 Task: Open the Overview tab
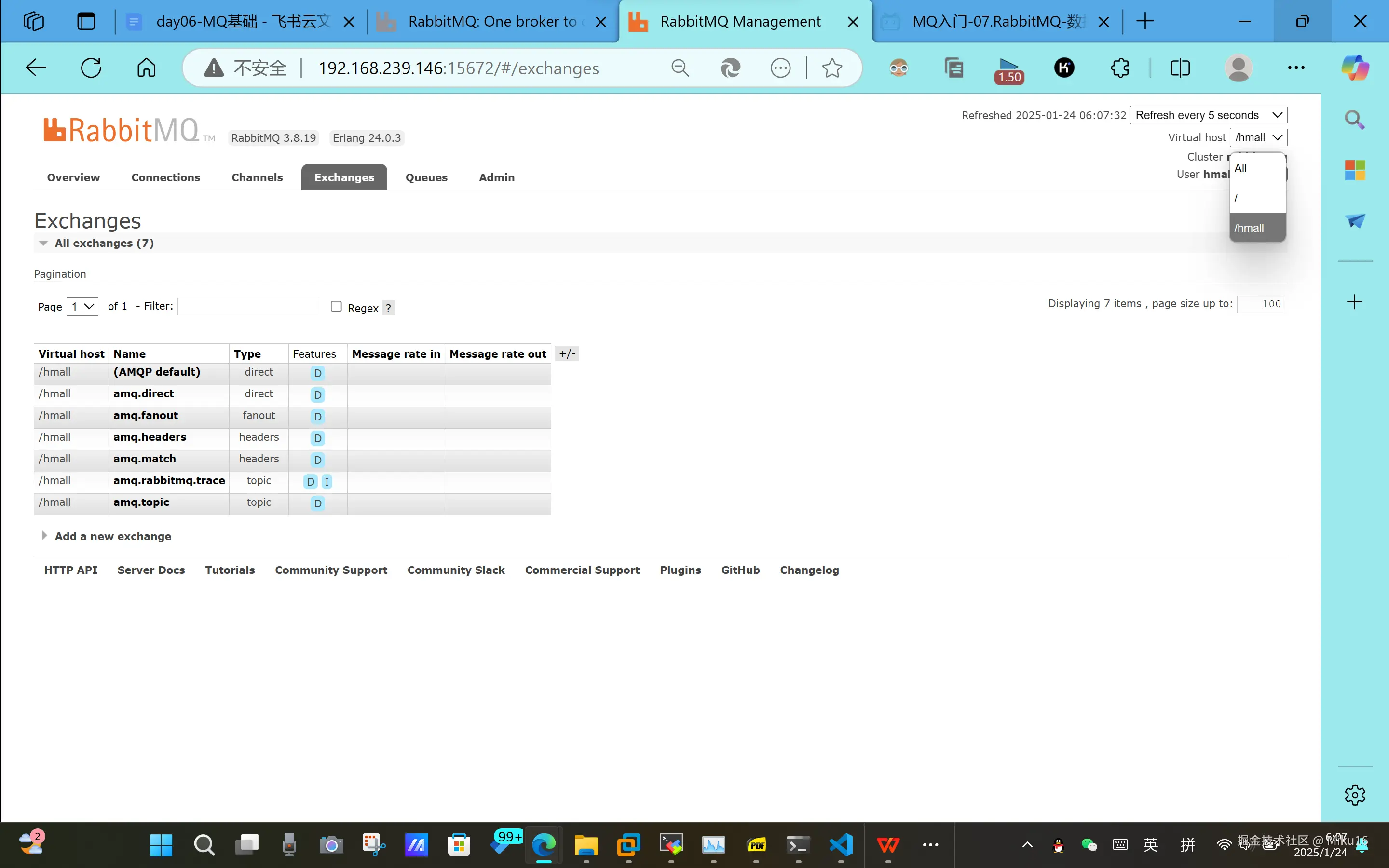(73, 177)
